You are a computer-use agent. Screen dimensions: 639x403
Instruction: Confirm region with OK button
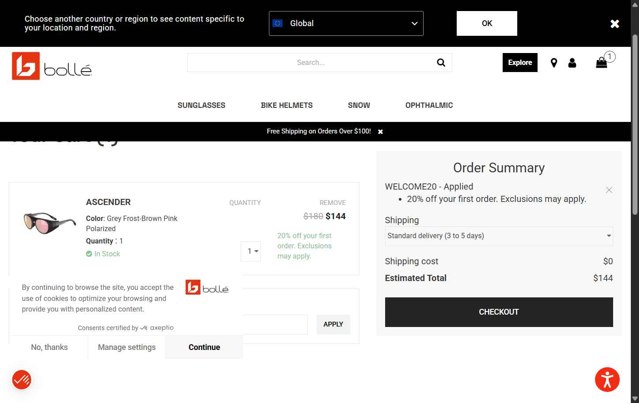coord(487,23)
